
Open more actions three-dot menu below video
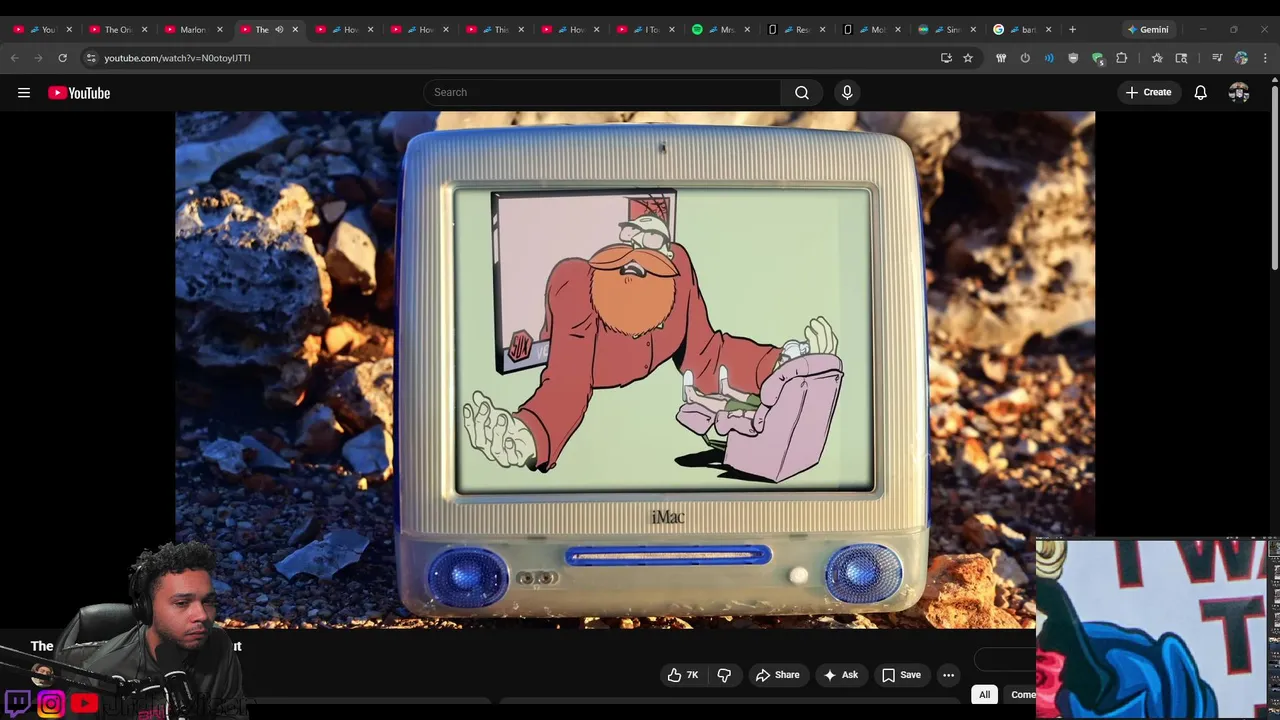(x=948, y=675)
